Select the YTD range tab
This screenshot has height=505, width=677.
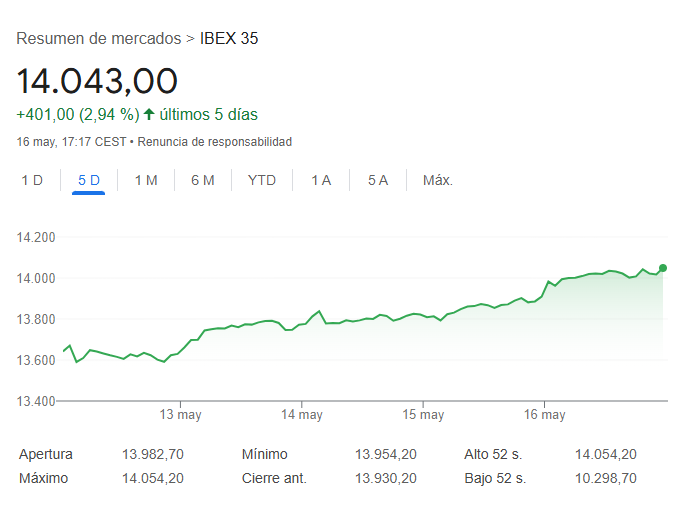[x=262, y=180]
